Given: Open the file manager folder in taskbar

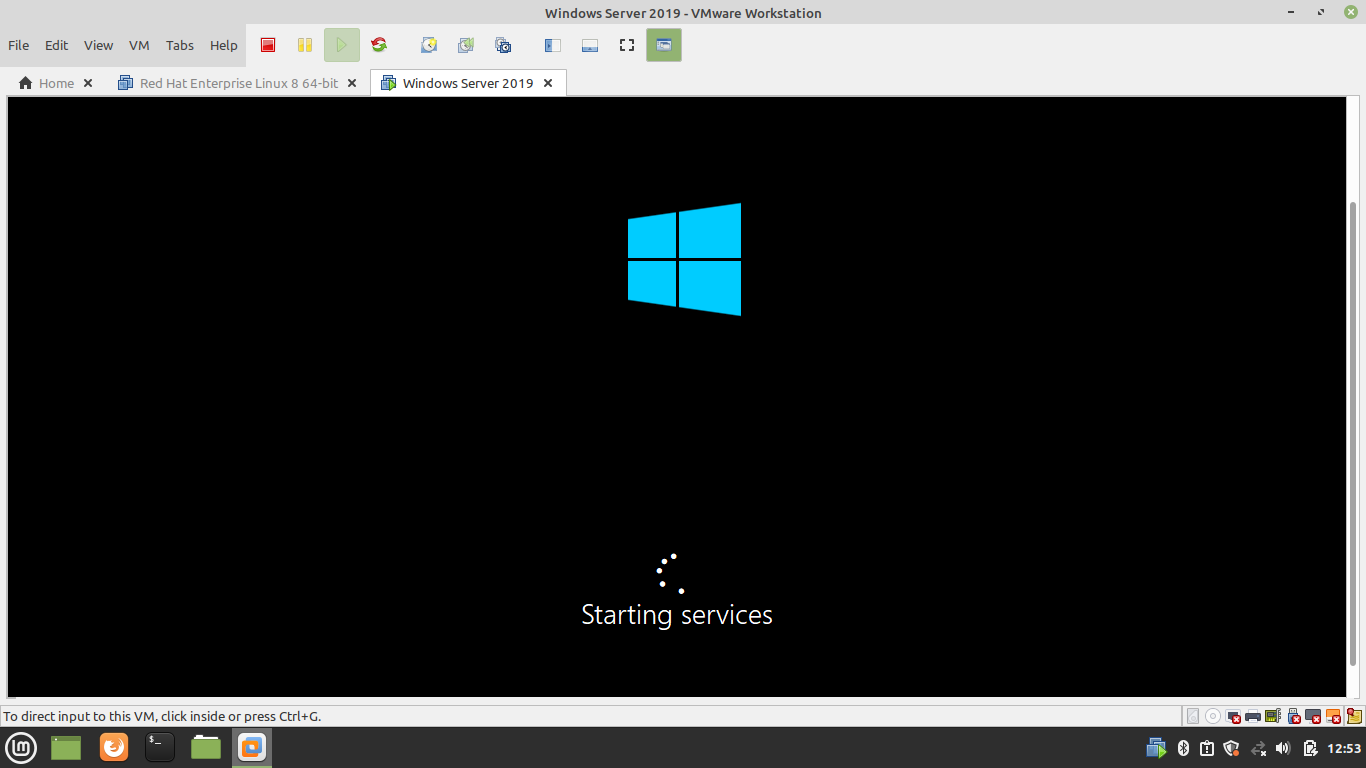Looking at the screenshot, I should coord(206,747).
